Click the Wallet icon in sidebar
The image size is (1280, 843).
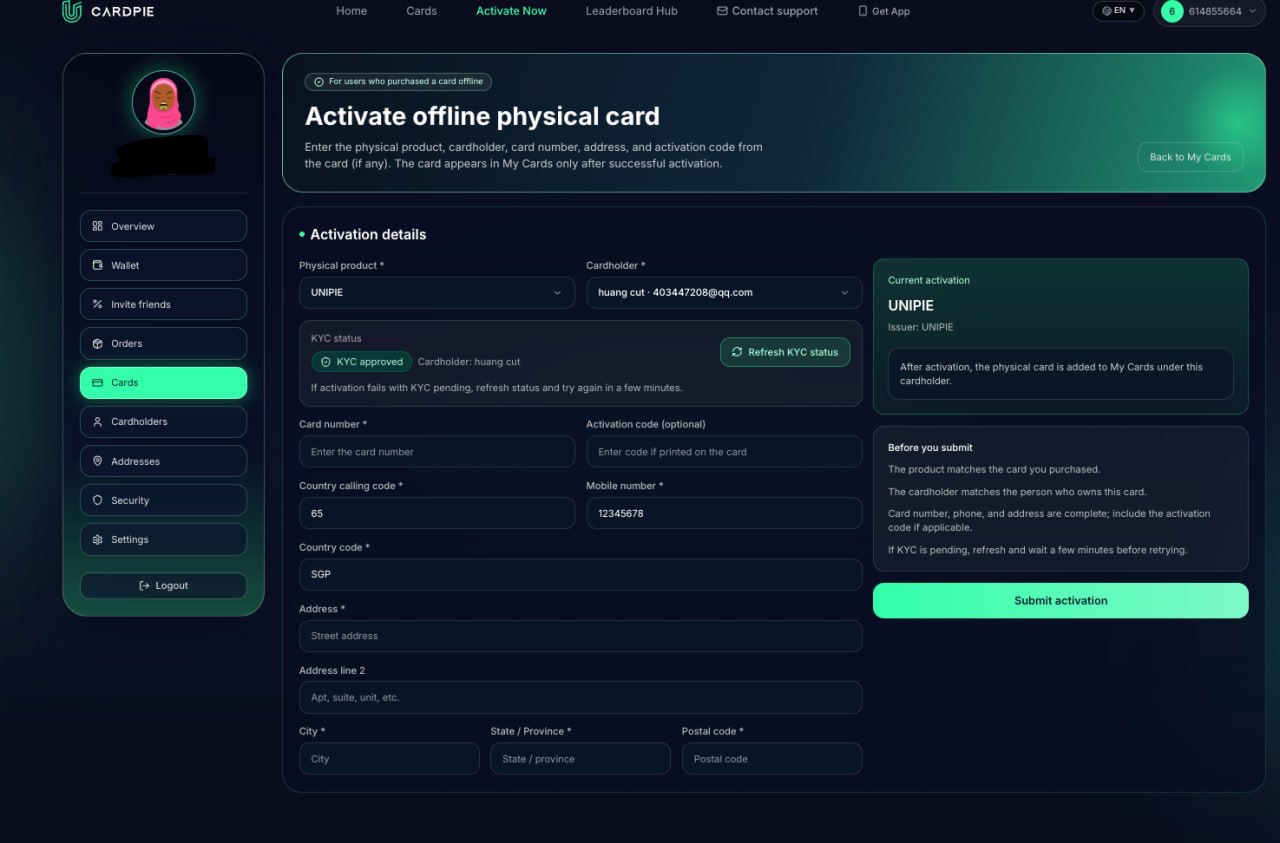(97, 265)
